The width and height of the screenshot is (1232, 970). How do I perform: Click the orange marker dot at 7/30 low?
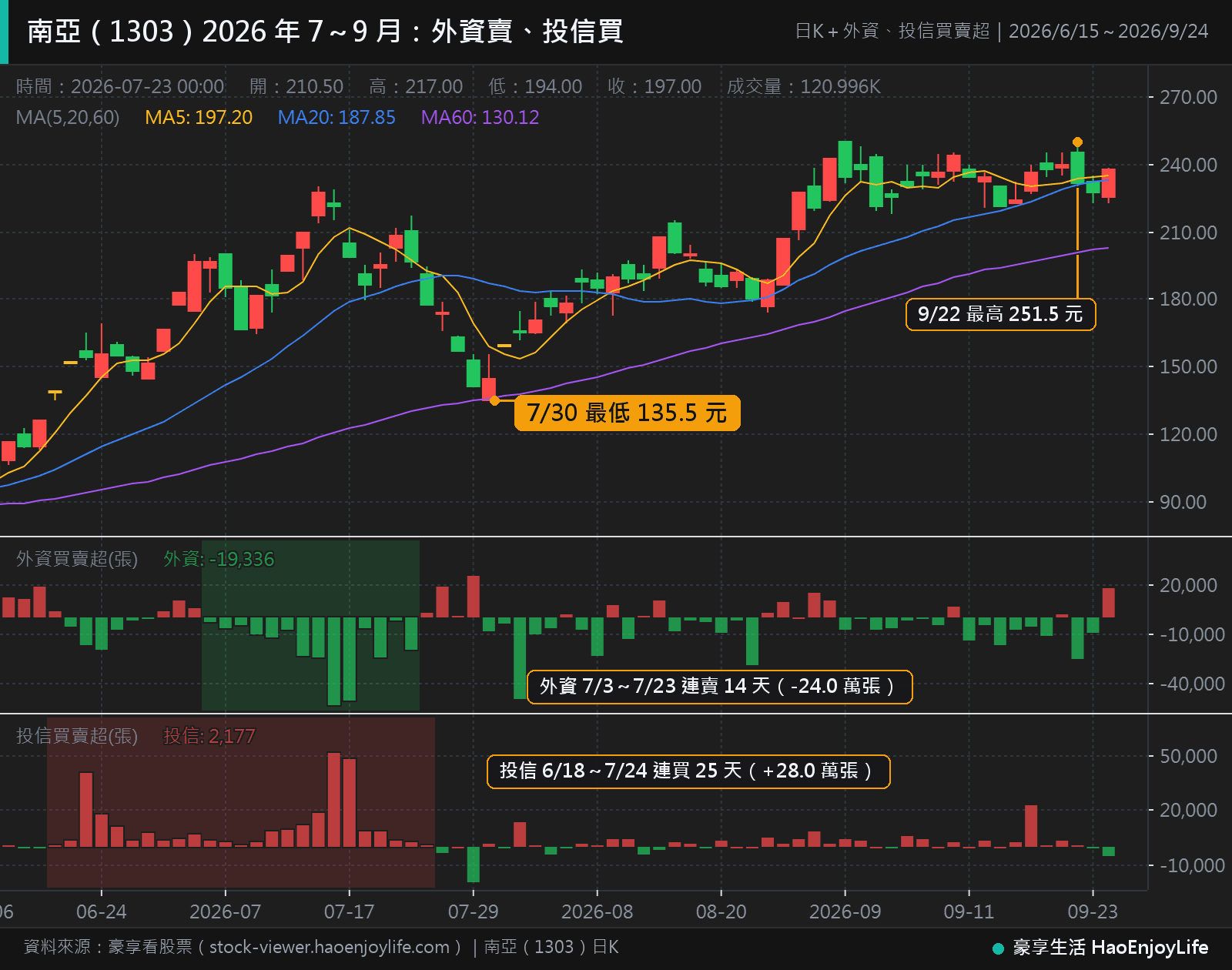pos(494,400)
